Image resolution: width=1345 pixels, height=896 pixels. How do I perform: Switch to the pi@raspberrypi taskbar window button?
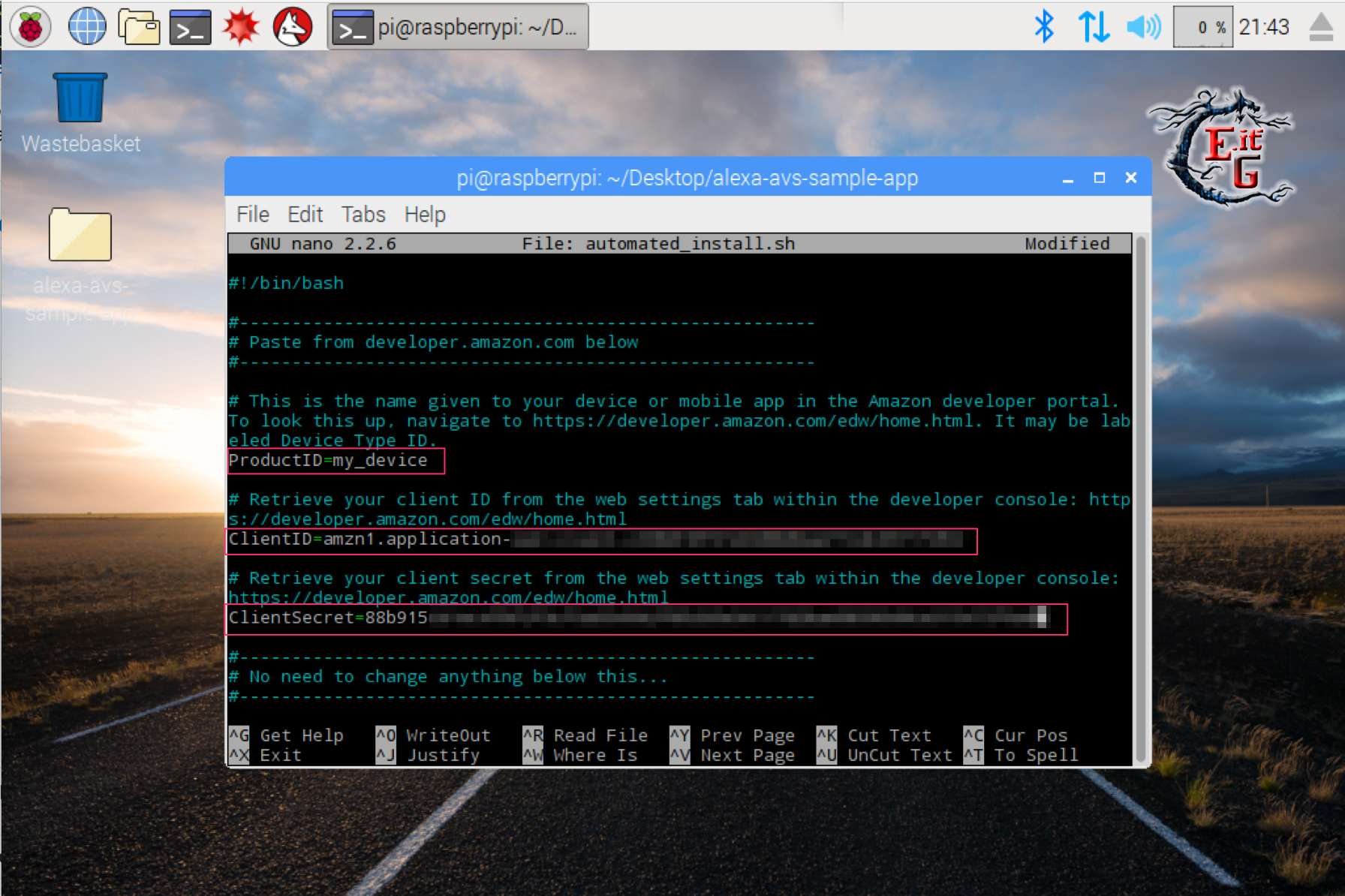(458, 28)
